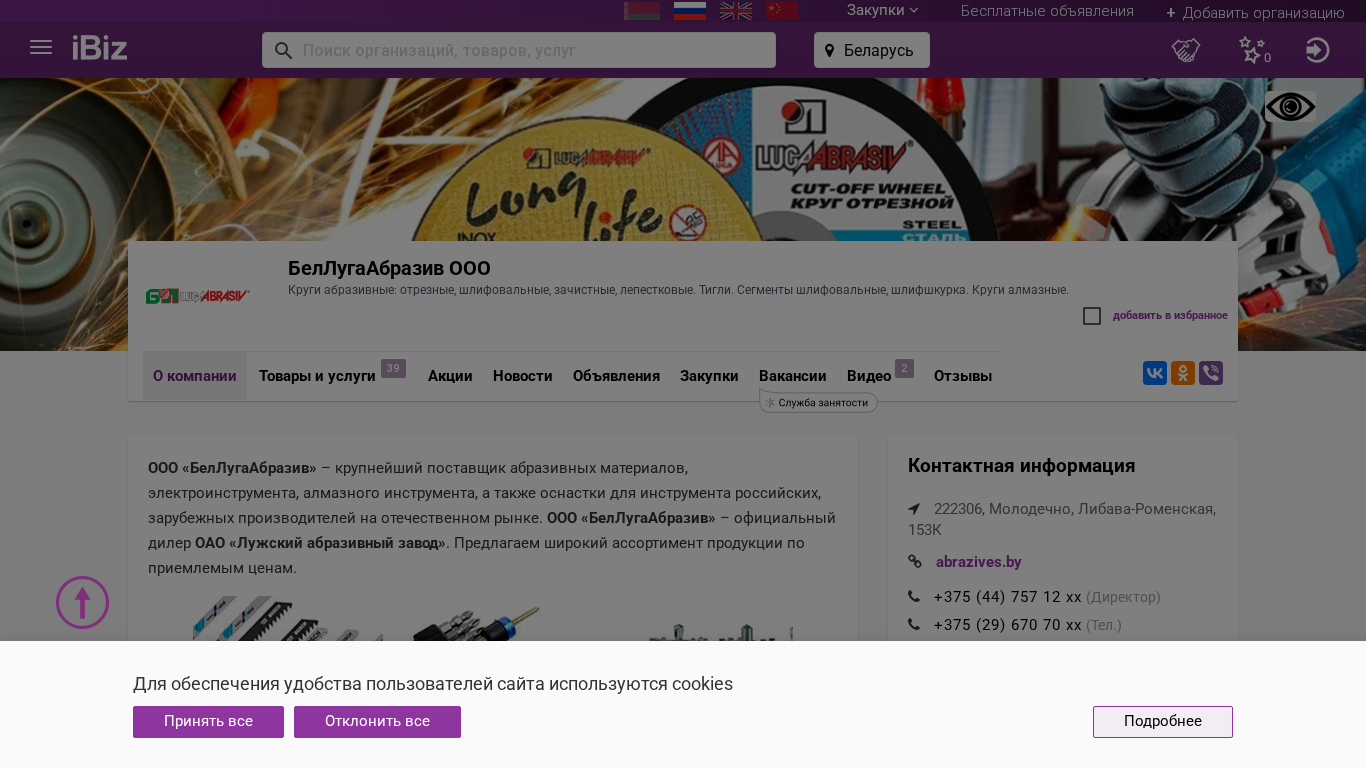Viewport: 1366px width, 768px height.
Task: Click the Подробнее cookie details button
Action: (x=1163, y=722)
